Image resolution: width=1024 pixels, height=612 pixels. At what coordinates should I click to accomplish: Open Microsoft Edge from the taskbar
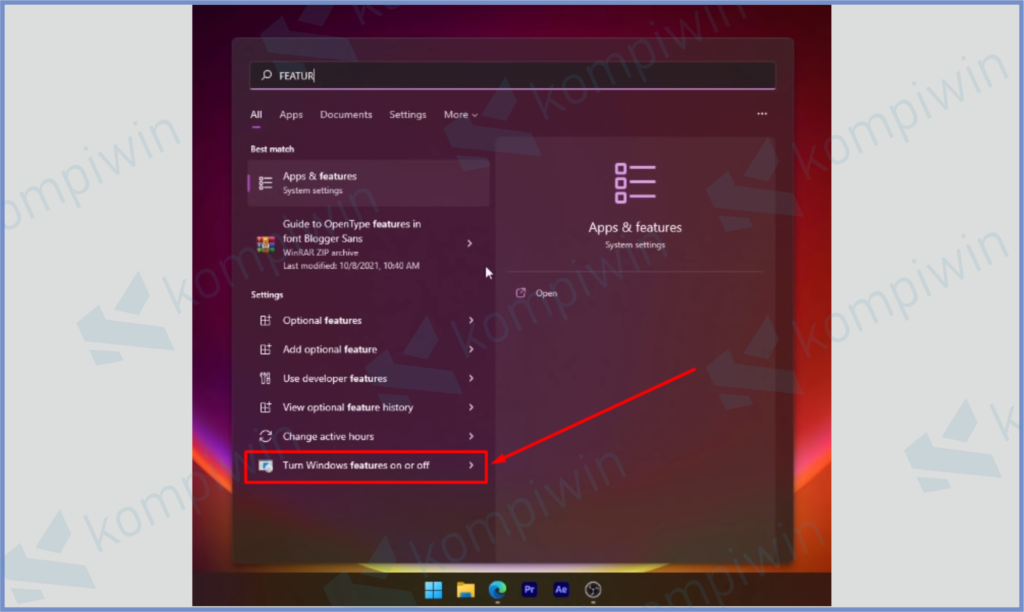(x=497, y=589)
